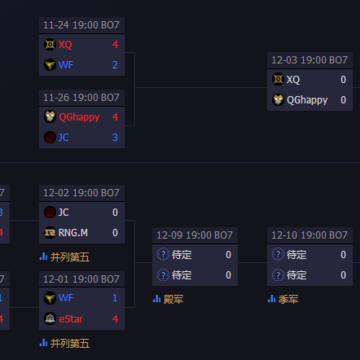This screenshot has width=360, height=360.
Task: Select team name eStar in 12-01 match
Action: point(71,319)
